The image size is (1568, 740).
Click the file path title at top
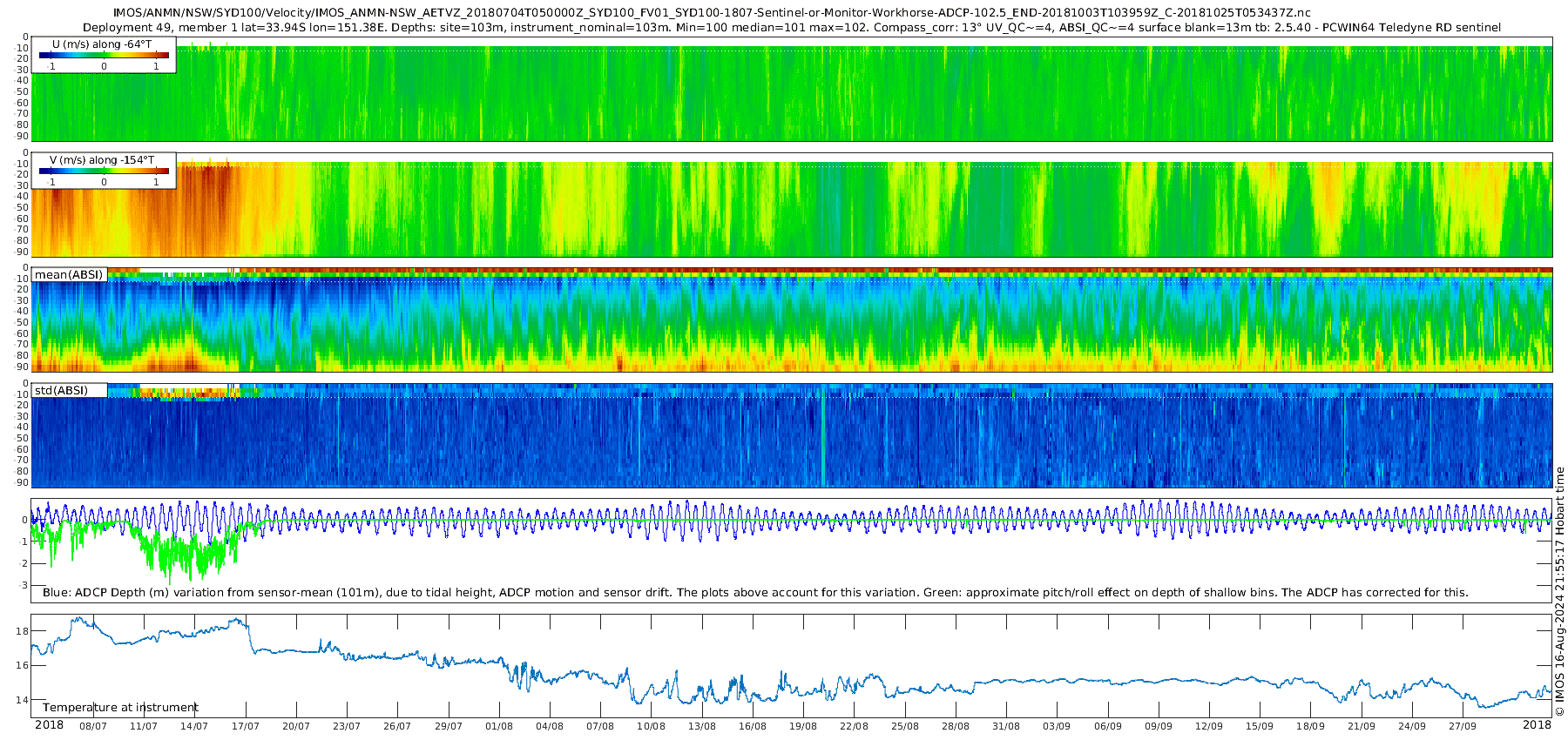[712, 13]
